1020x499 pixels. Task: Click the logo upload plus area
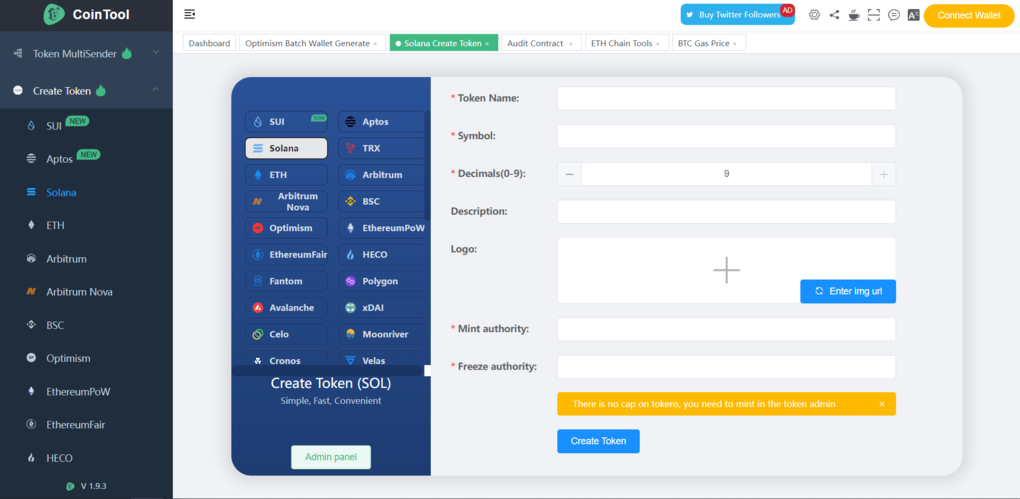[x=727, y=269]
